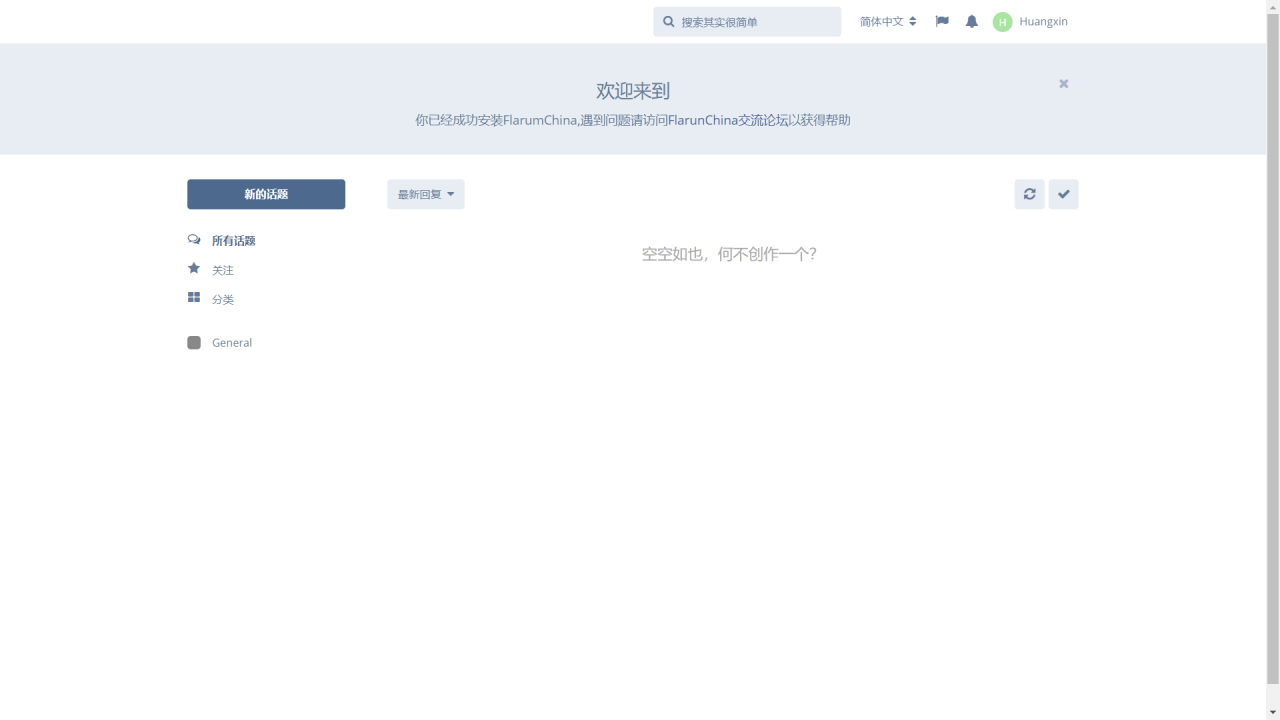
Task: Open the 最新回复 sort dropdown
Action: pos(426,194)
